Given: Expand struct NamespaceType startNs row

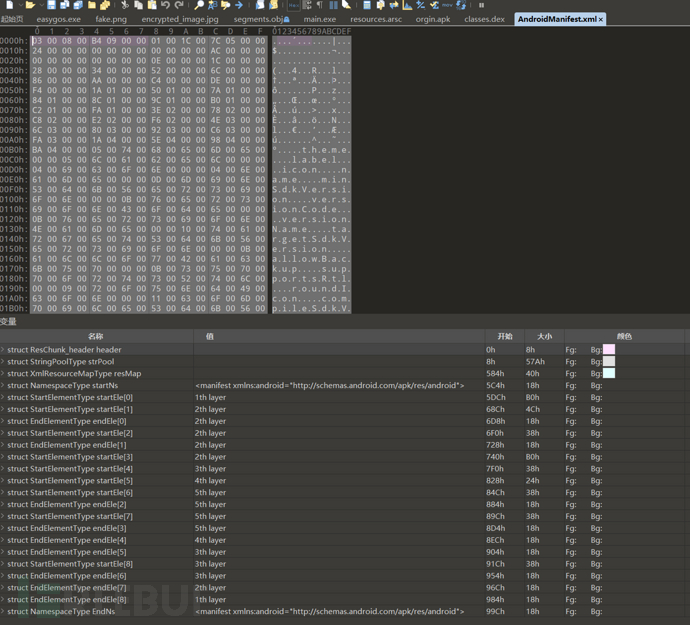Looking at the screenshot, I should click(3, 385).
